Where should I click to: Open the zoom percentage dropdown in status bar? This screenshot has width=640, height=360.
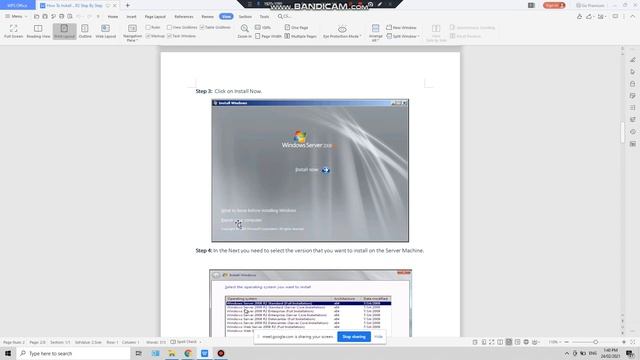(554, 342)
